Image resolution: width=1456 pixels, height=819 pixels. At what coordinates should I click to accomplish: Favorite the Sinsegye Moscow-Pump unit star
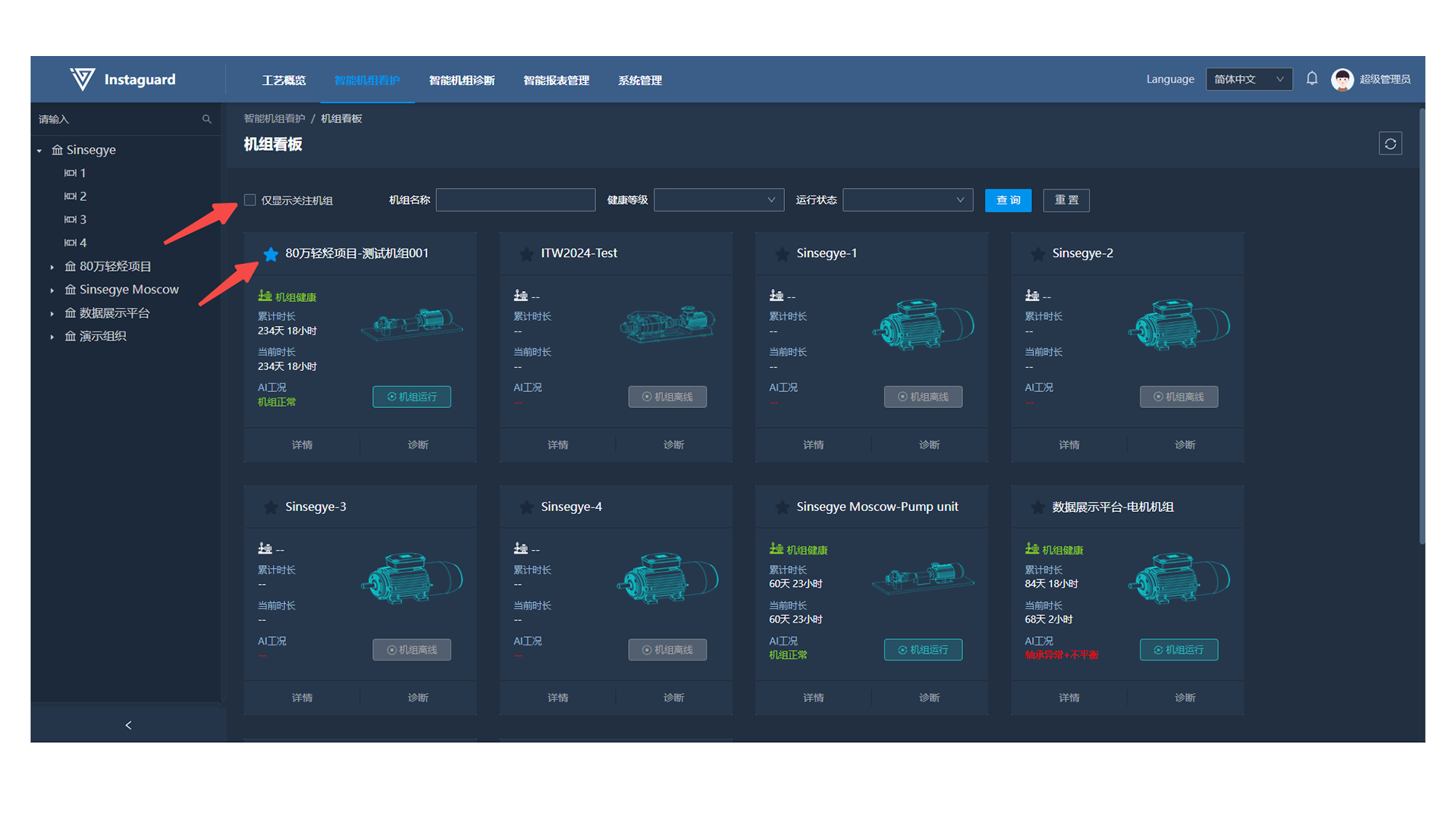tap(782, 507)
